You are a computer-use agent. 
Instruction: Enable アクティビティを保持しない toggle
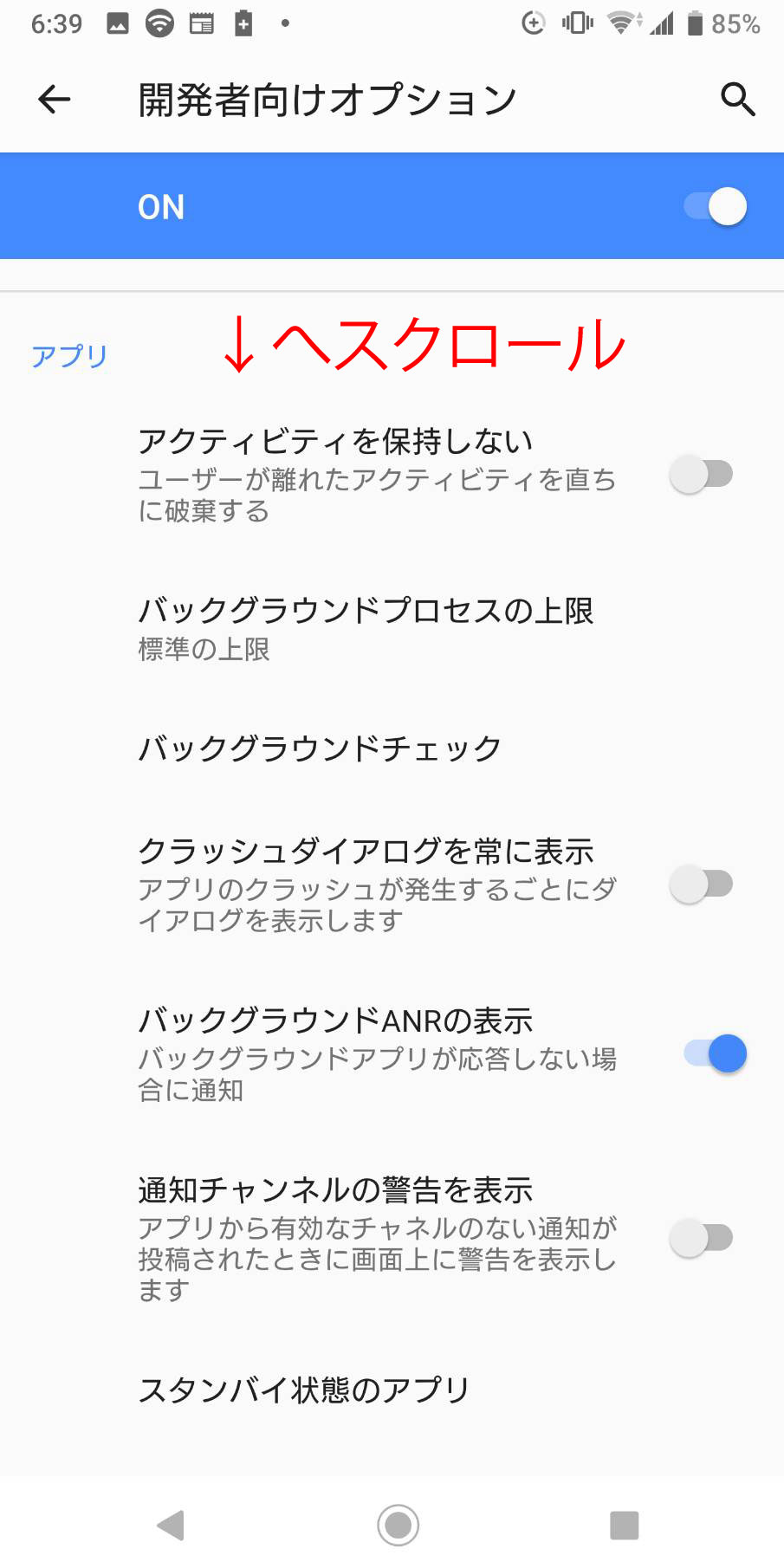(x=702, y=475)
